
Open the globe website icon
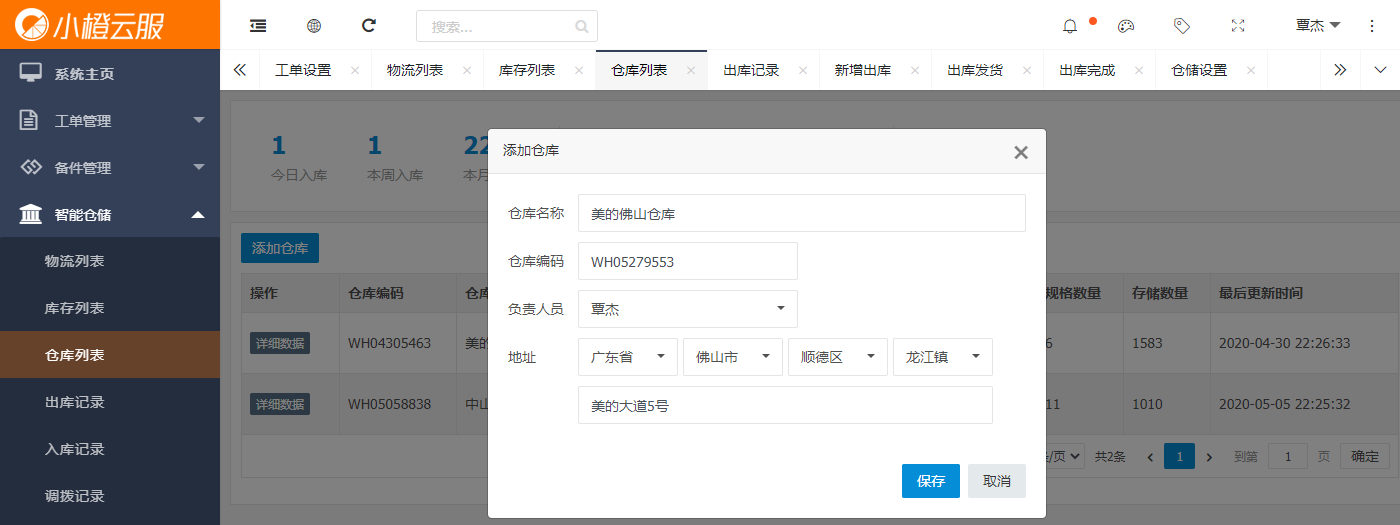pos(314,25)
